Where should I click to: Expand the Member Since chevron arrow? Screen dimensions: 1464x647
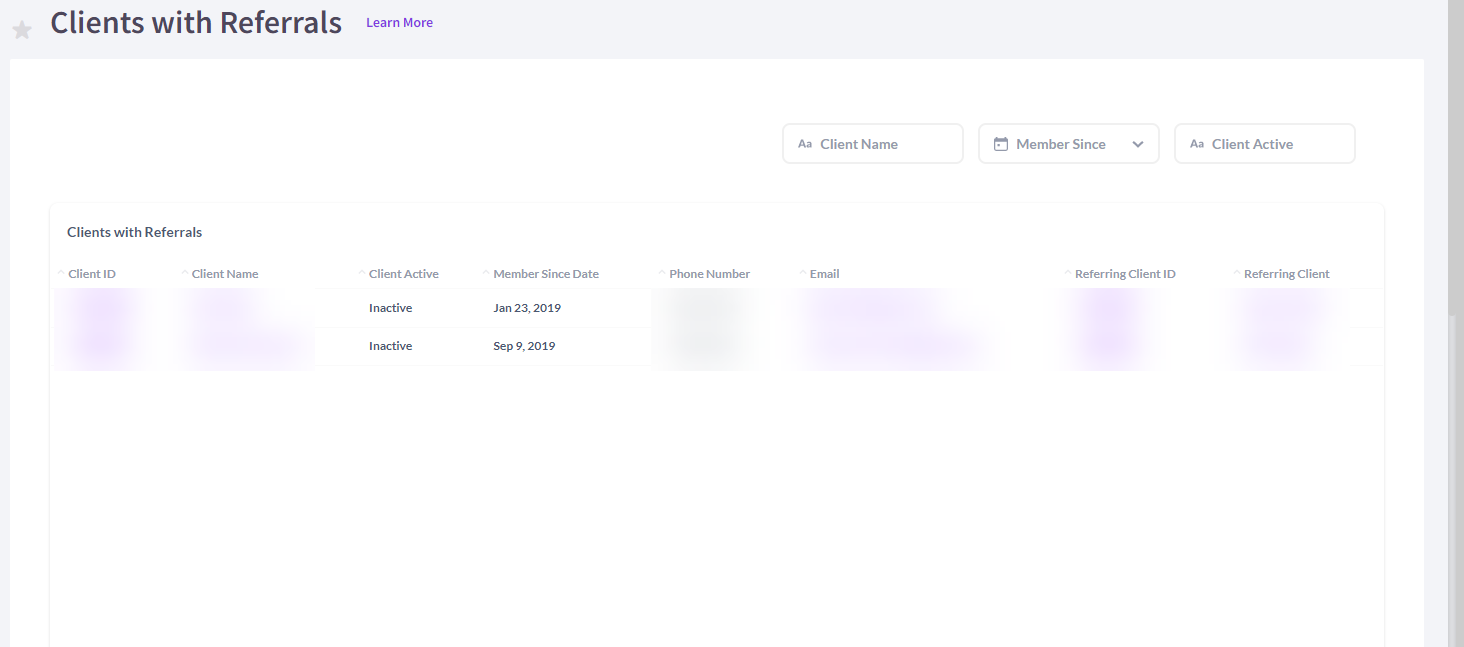pyautogui.click(x=1138, y=144)
